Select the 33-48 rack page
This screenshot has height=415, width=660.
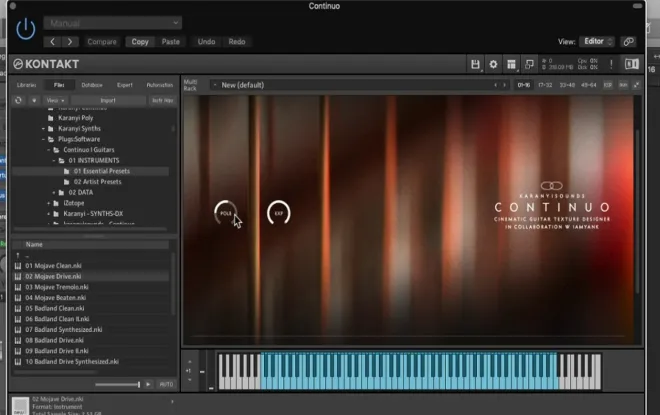coord(567,85)
